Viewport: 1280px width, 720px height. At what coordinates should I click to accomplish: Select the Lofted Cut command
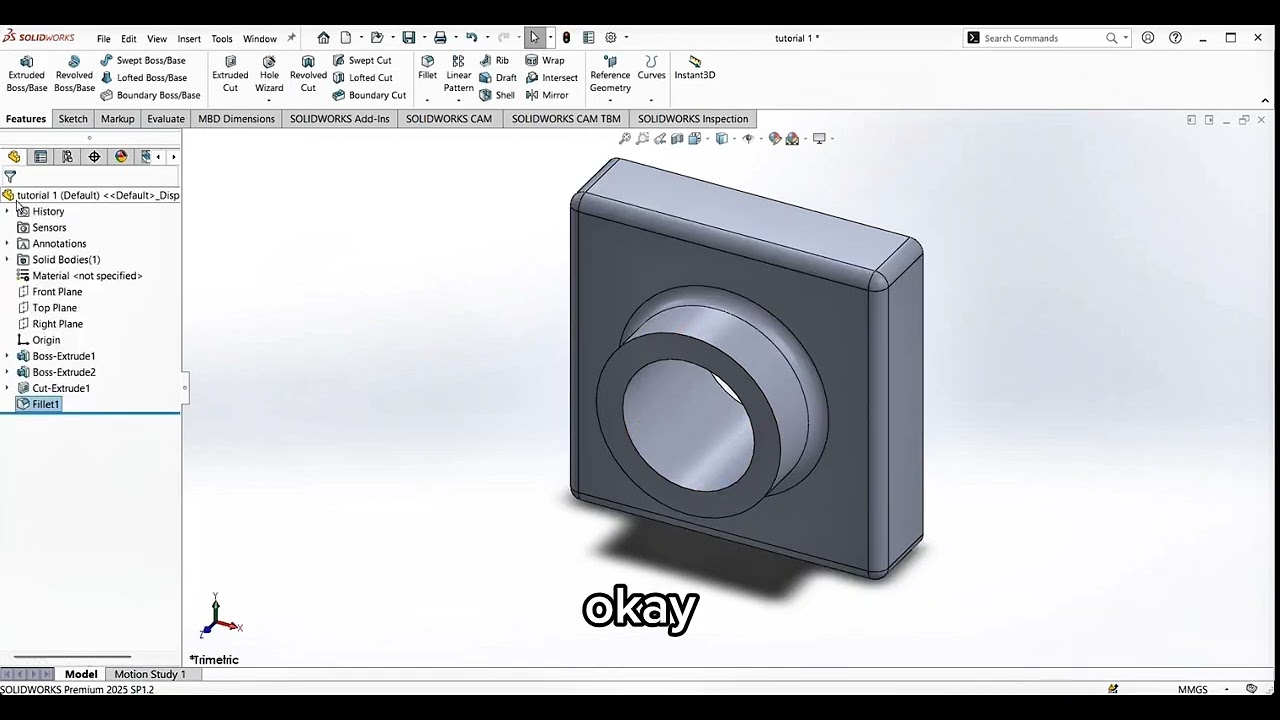coord(362,78)
